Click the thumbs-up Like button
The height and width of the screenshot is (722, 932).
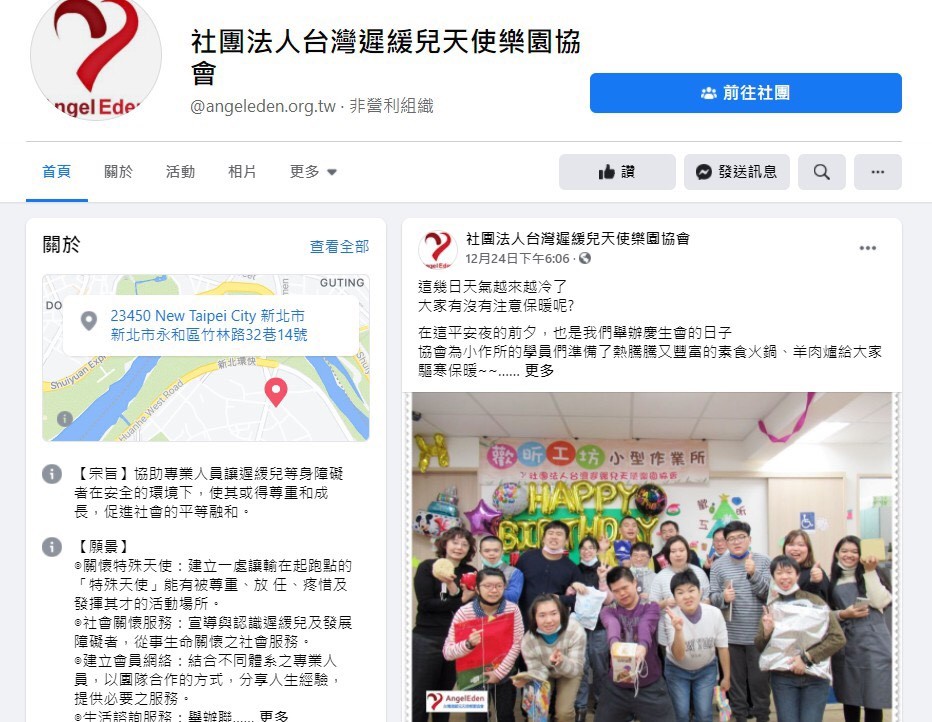pos(617,172)
